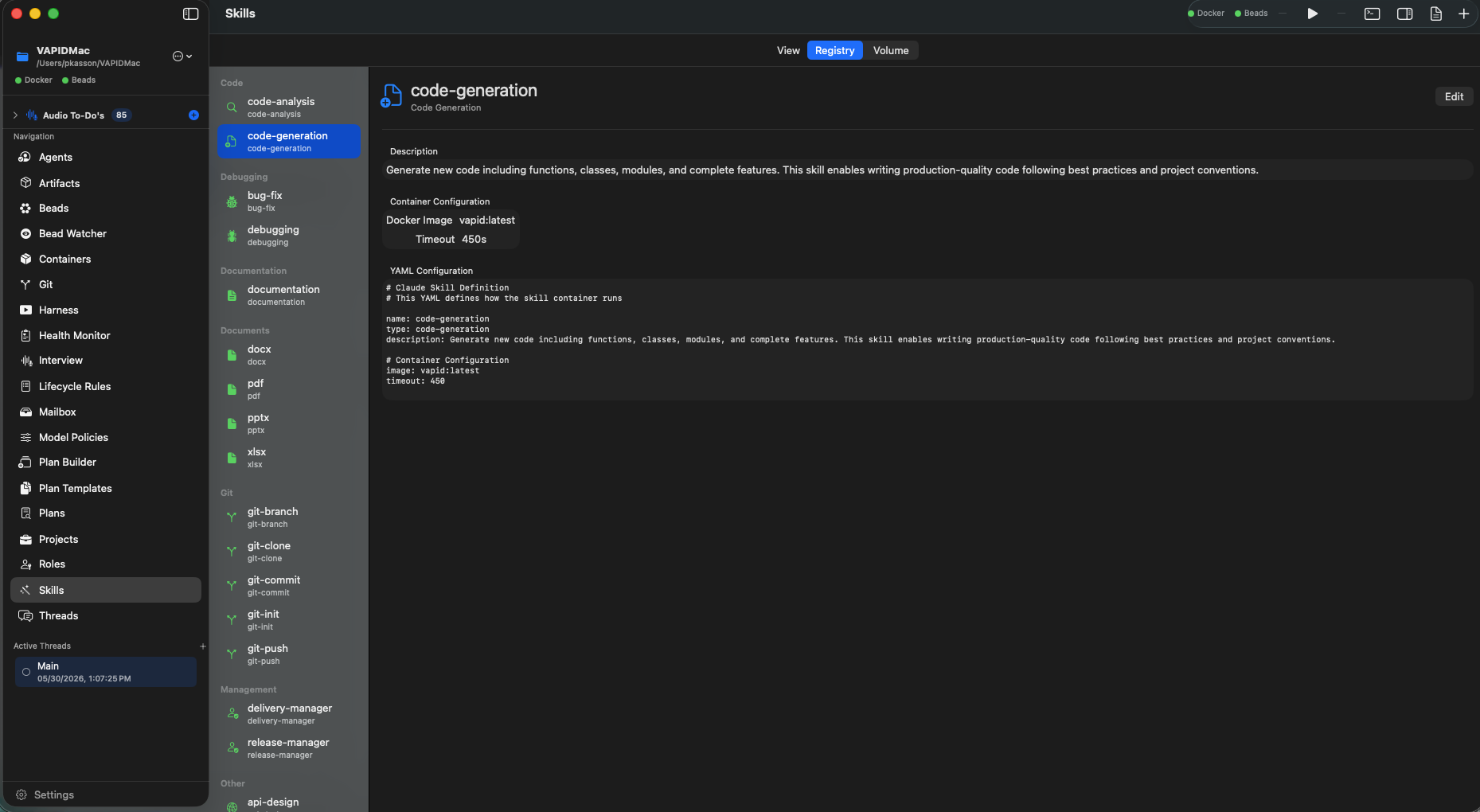Open Roles in sidebar
Screen dimensions: 1480x812
click(x=105, y=564)
